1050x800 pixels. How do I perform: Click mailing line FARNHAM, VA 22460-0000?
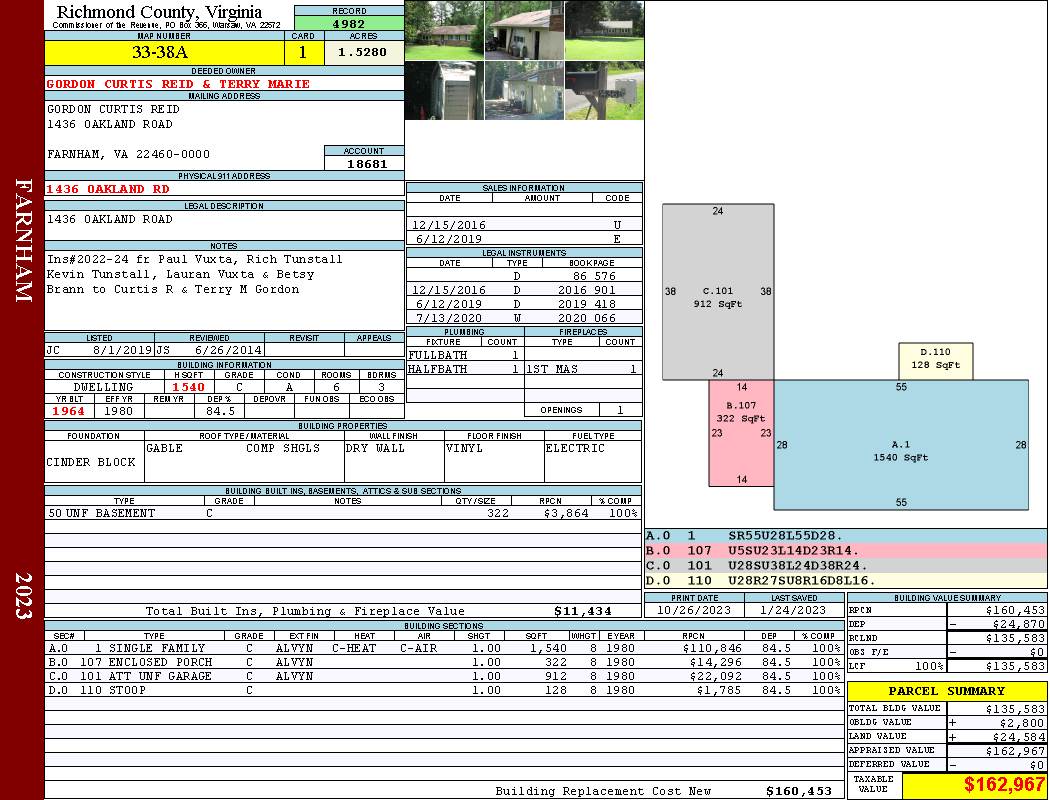[x=129, y=154]
